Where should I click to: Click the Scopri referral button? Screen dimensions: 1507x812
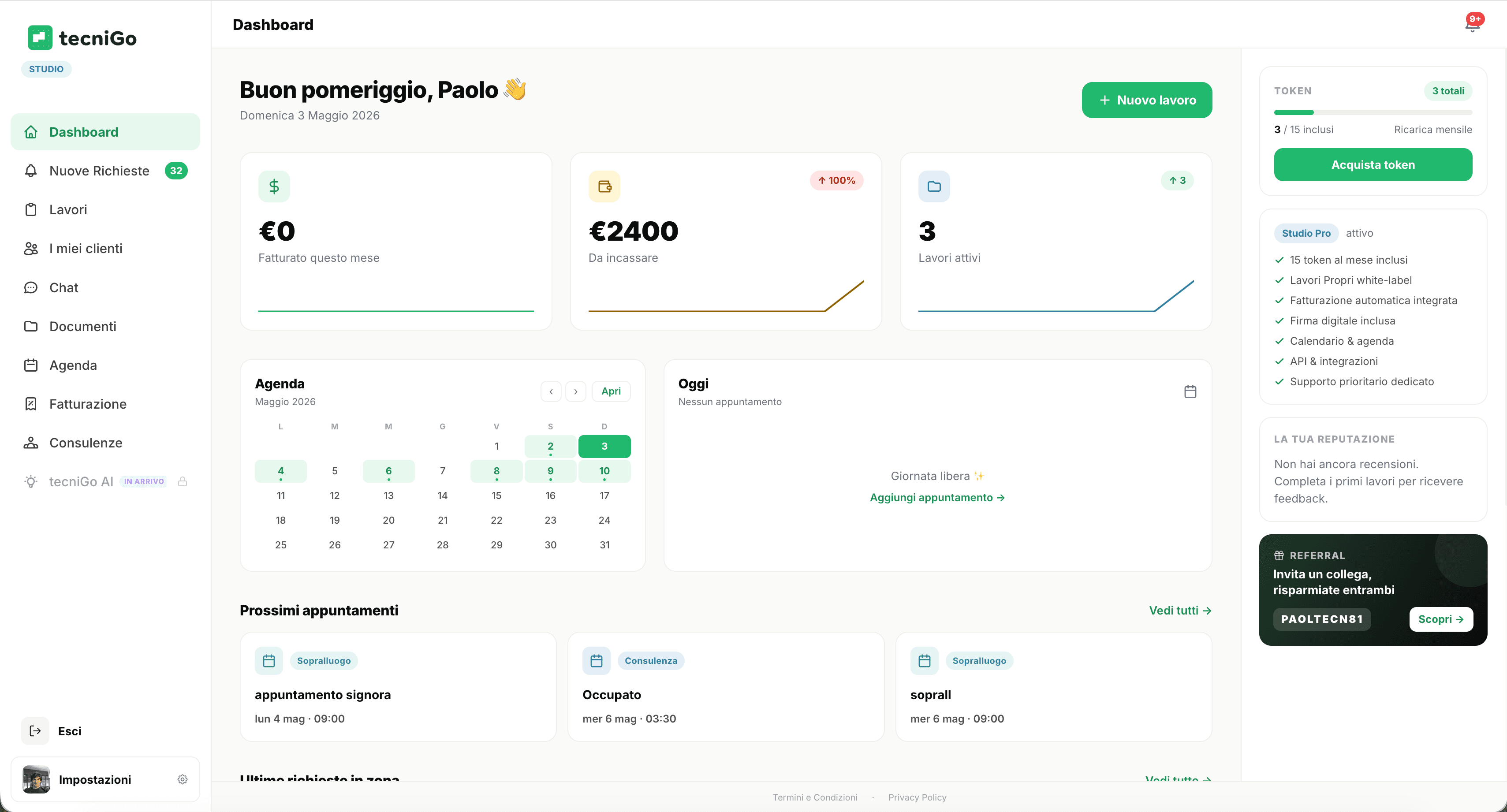(x=1441, y=619)
